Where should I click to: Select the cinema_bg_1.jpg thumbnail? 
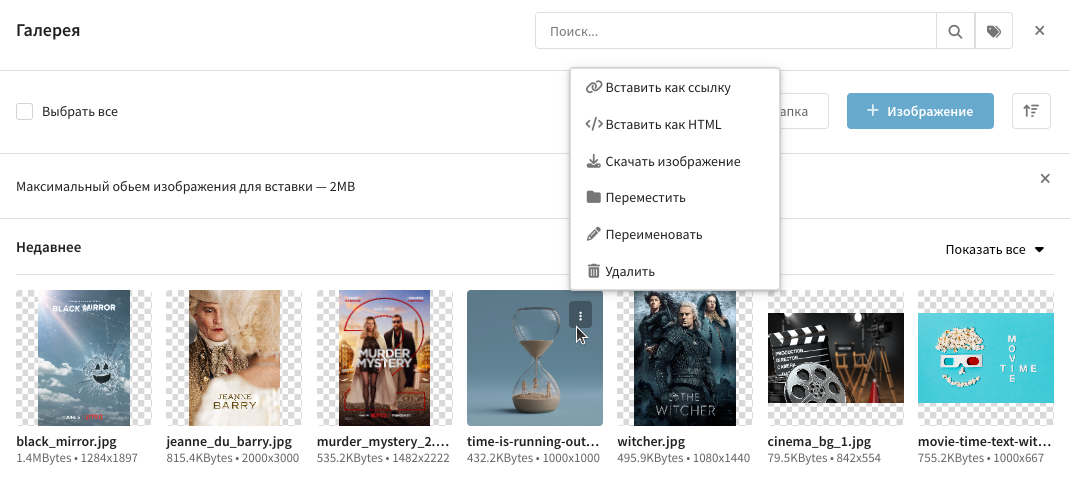835,358
